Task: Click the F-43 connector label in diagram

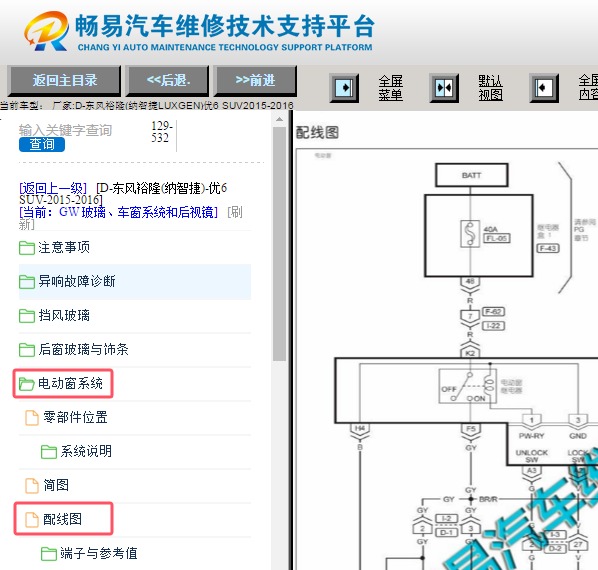Action: pyautogui.click(x=548, y=249)
